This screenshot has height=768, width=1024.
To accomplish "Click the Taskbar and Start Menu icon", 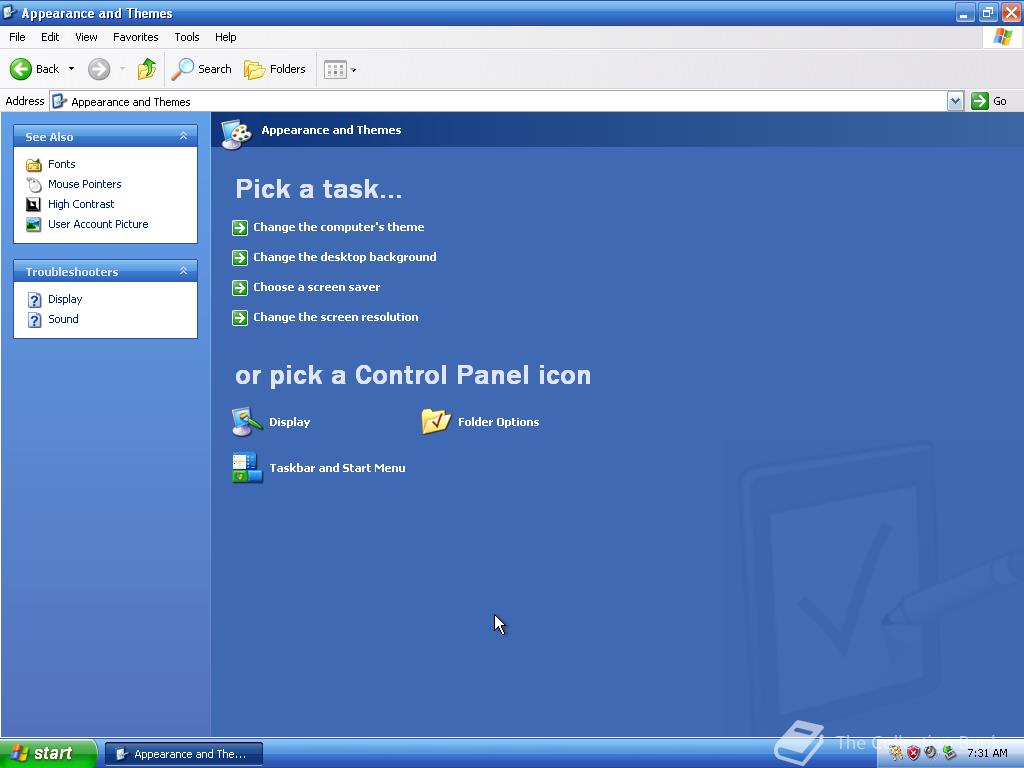I will coord(248,468).
